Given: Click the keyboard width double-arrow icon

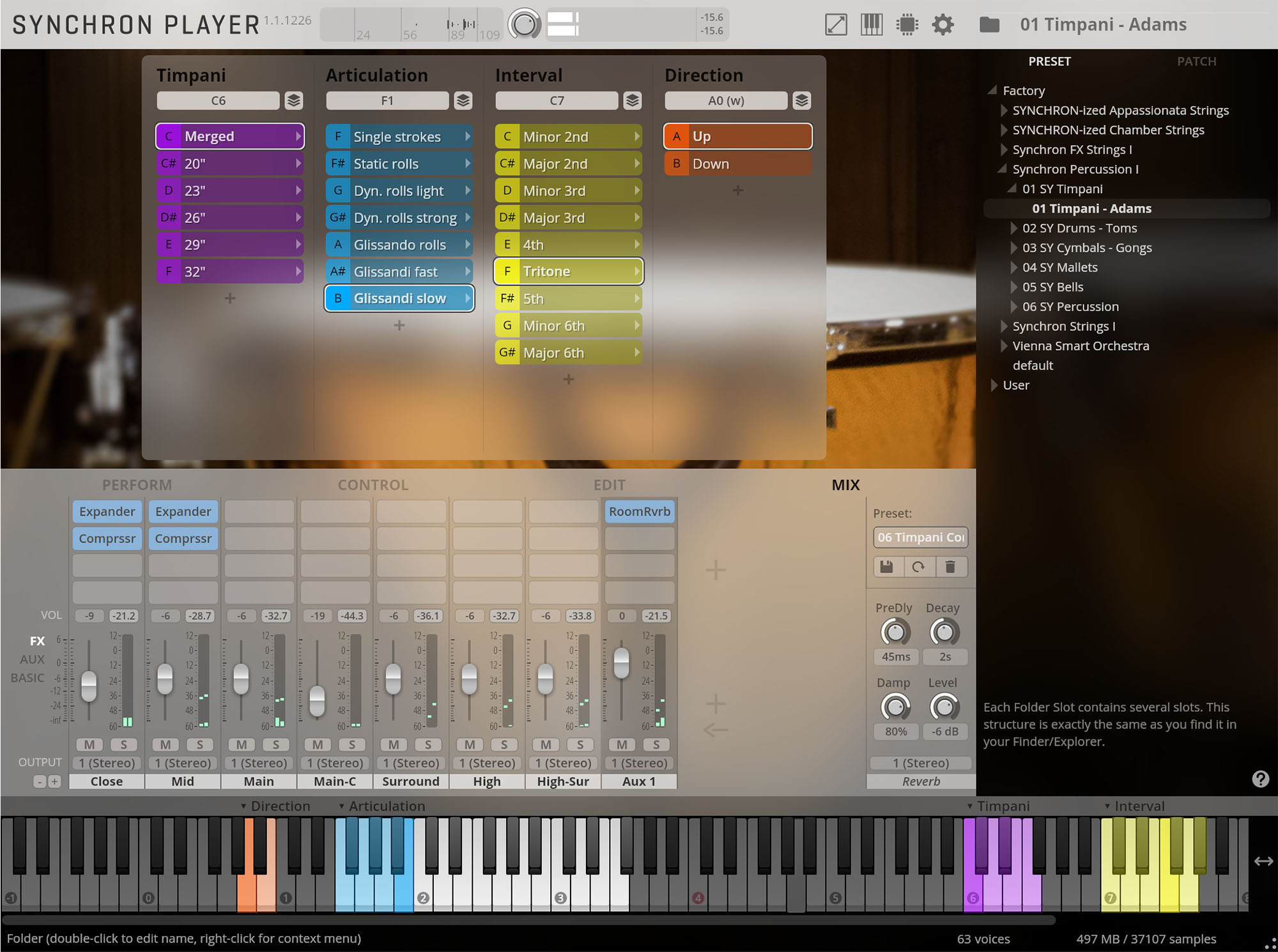Looking at the screenshot, I should (1263, 861).
